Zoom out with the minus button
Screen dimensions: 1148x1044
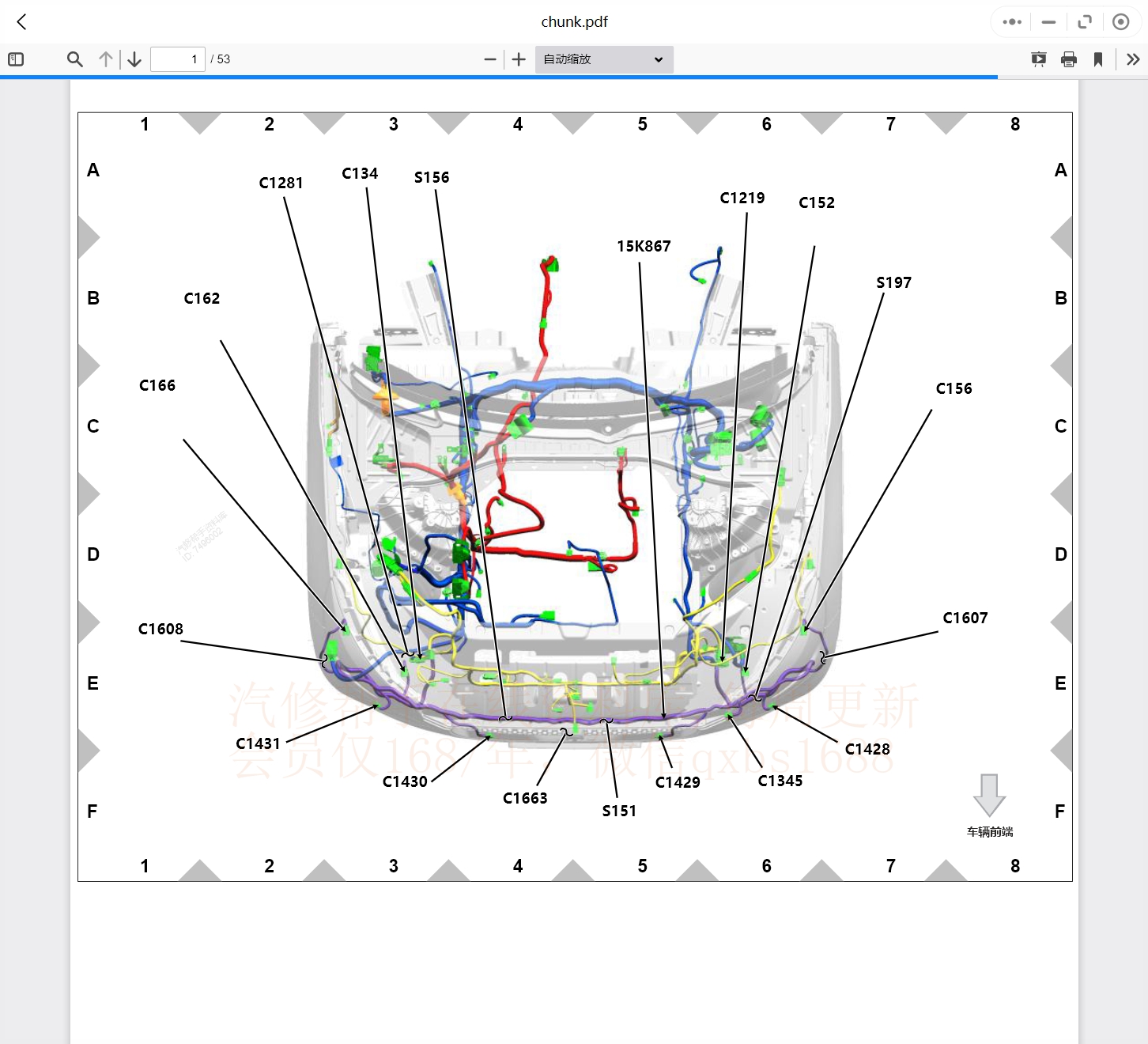point(490,59)
